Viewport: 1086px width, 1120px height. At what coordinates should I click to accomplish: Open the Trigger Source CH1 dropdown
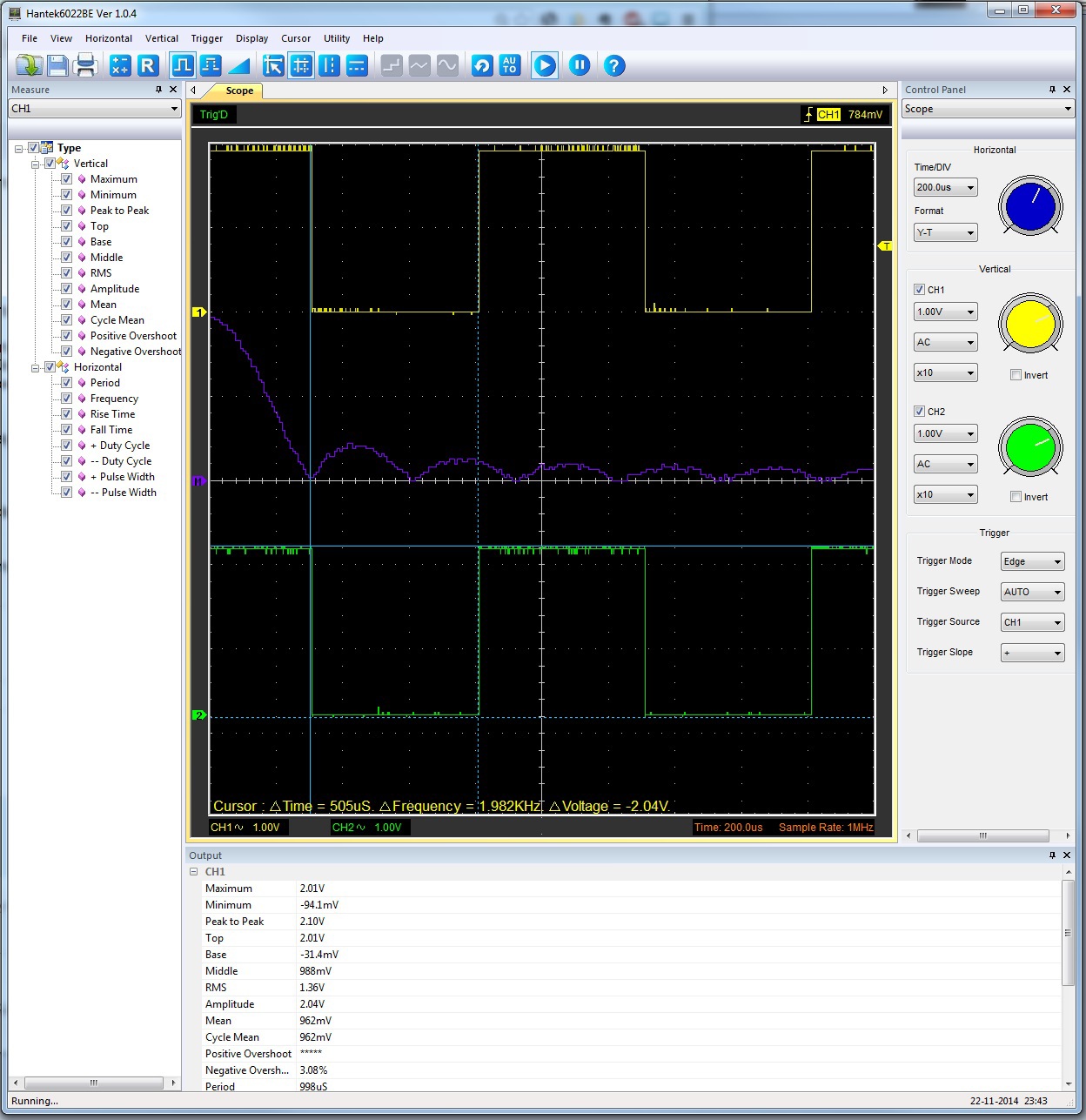[x=1032, y=622]
